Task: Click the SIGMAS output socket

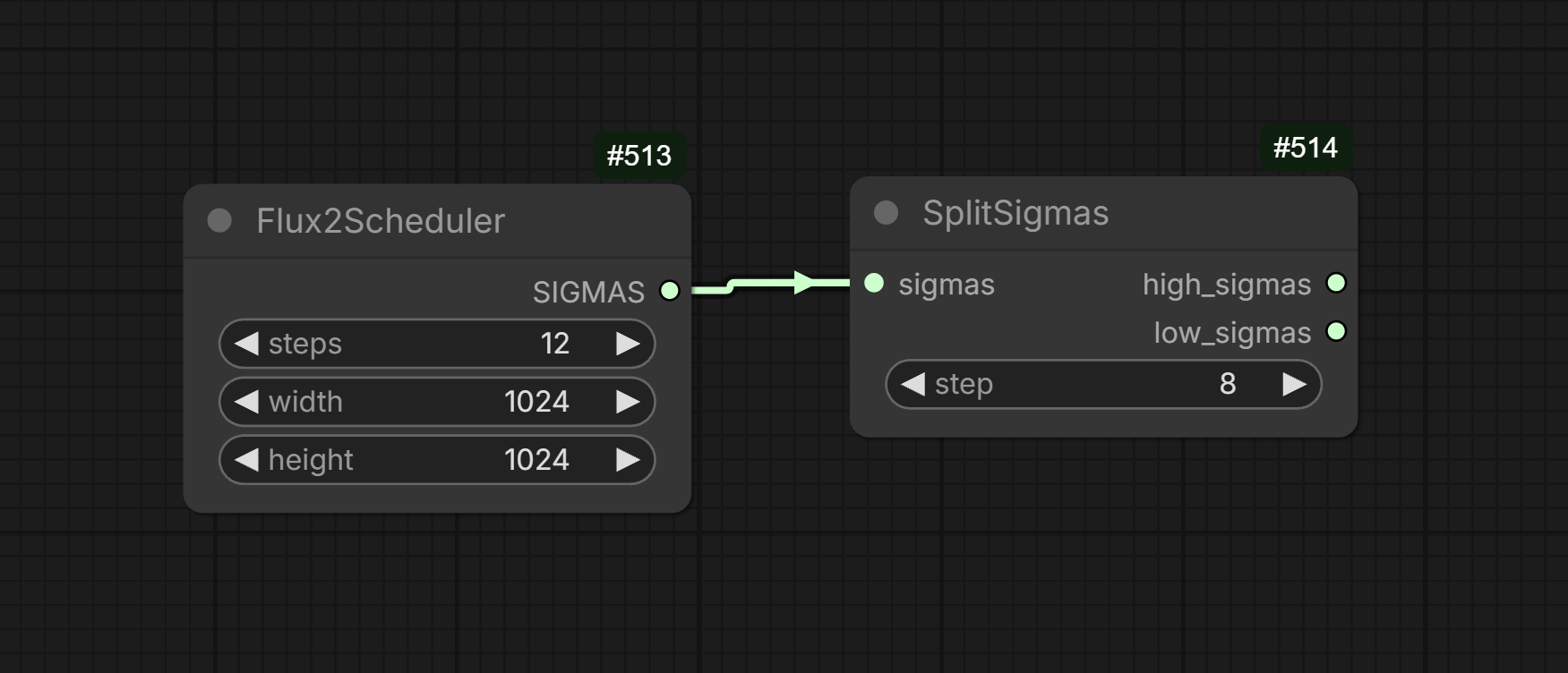Action: [x=670, y=291]
